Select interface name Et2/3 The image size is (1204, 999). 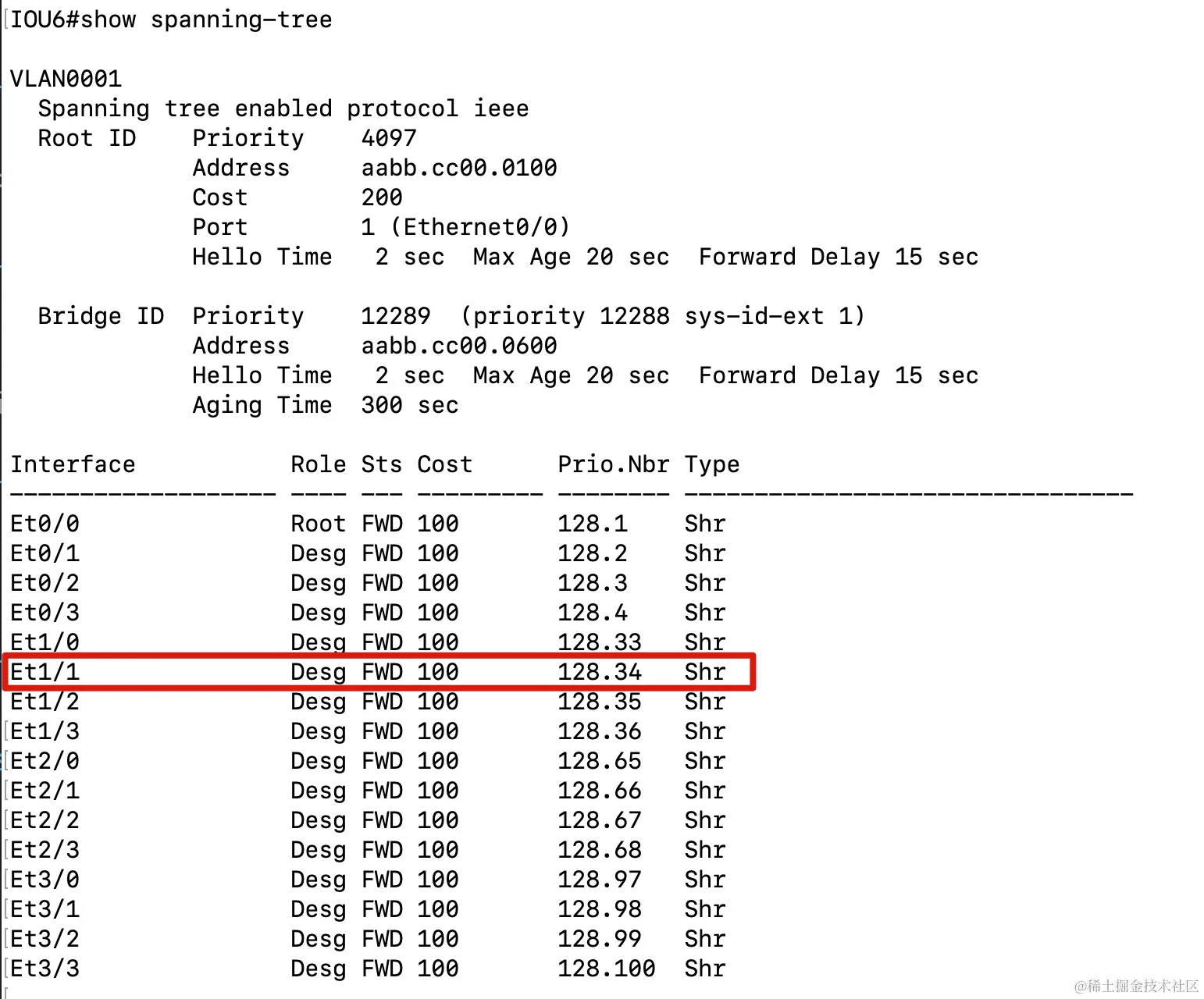tap(45, 850)
